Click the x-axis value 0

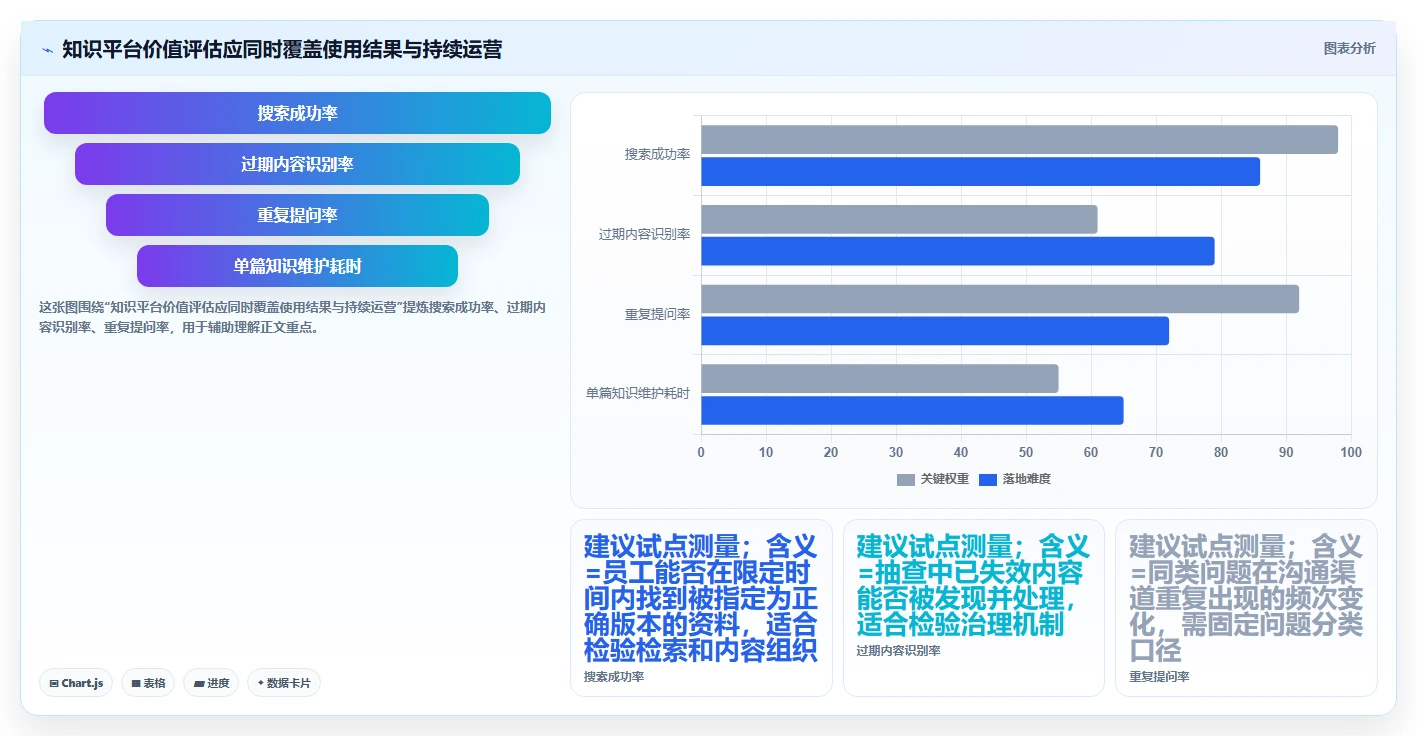(x=701, y=453)
